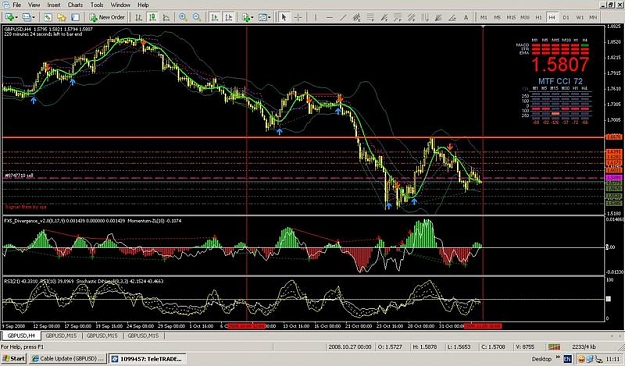625x366 pixels.
Task: Switch to M30 timeframe
Action: [525, 17]
